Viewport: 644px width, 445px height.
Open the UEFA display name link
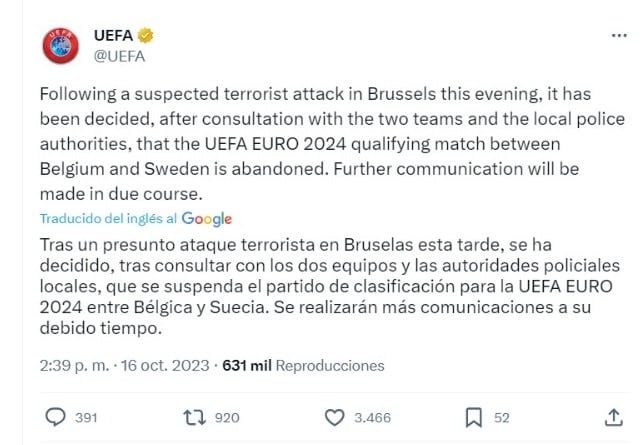click(113, 35)
